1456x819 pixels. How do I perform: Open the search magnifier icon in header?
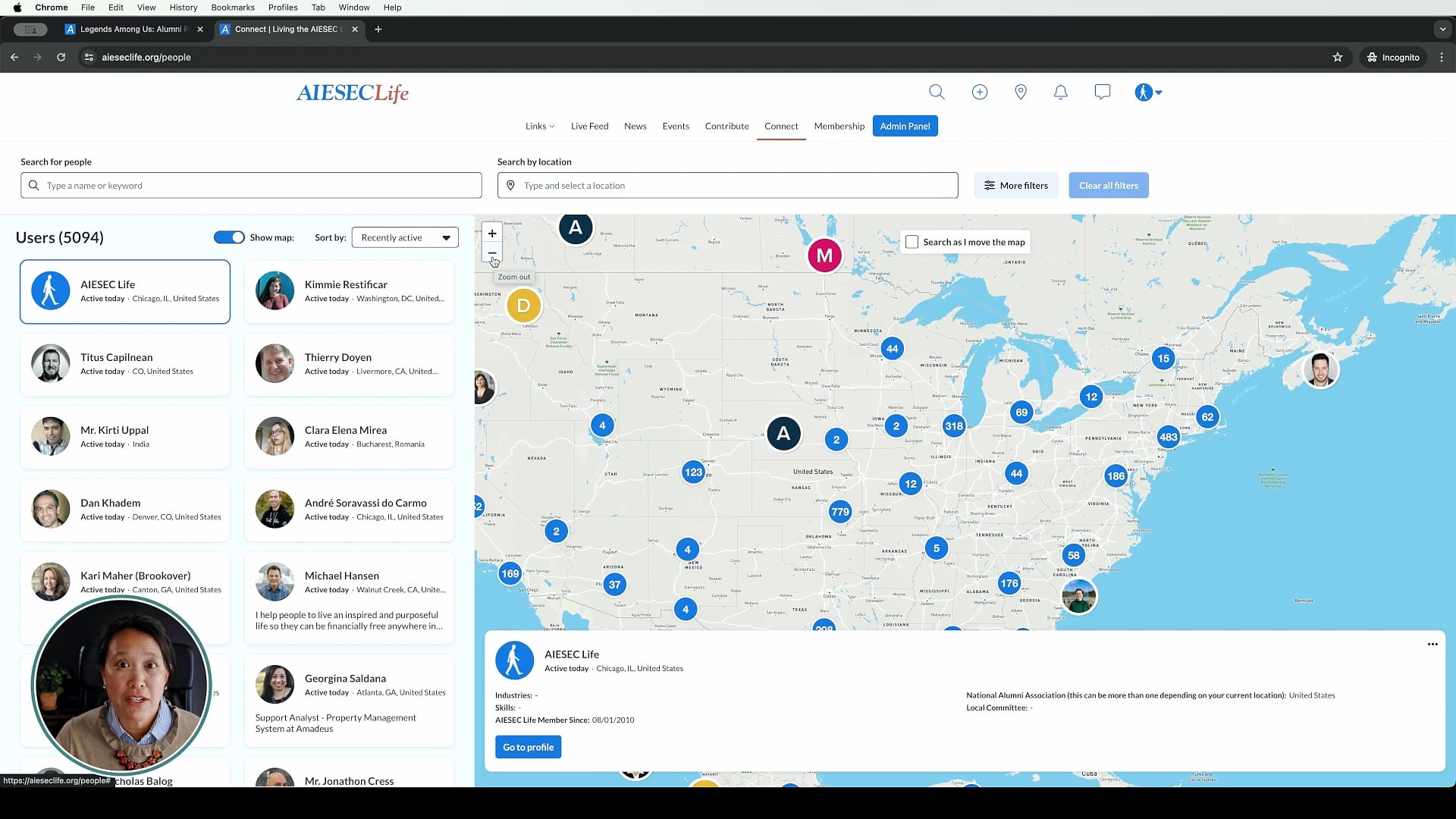point(937,93)
